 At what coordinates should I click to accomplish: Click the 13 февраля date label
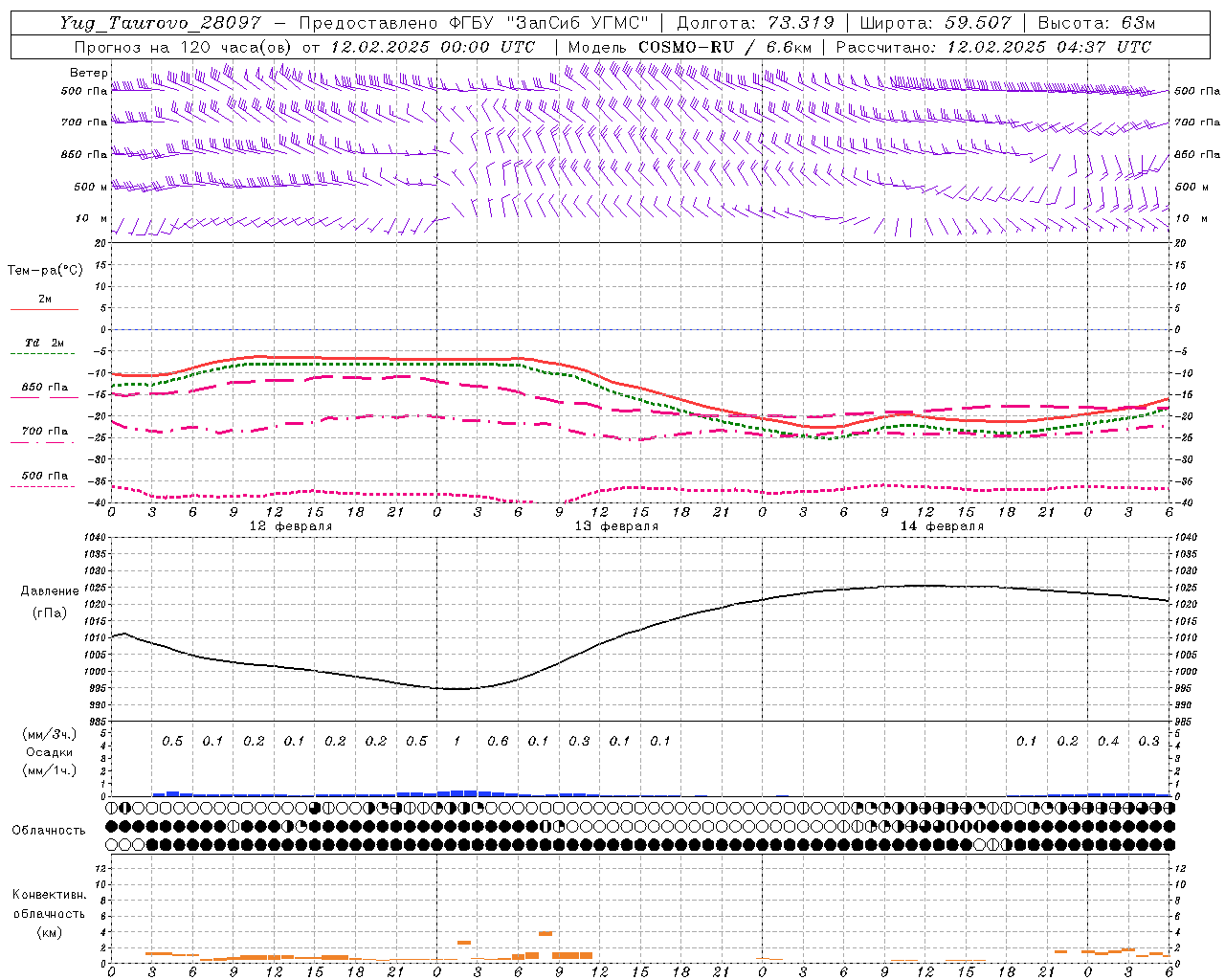click(x=616, y=526)
